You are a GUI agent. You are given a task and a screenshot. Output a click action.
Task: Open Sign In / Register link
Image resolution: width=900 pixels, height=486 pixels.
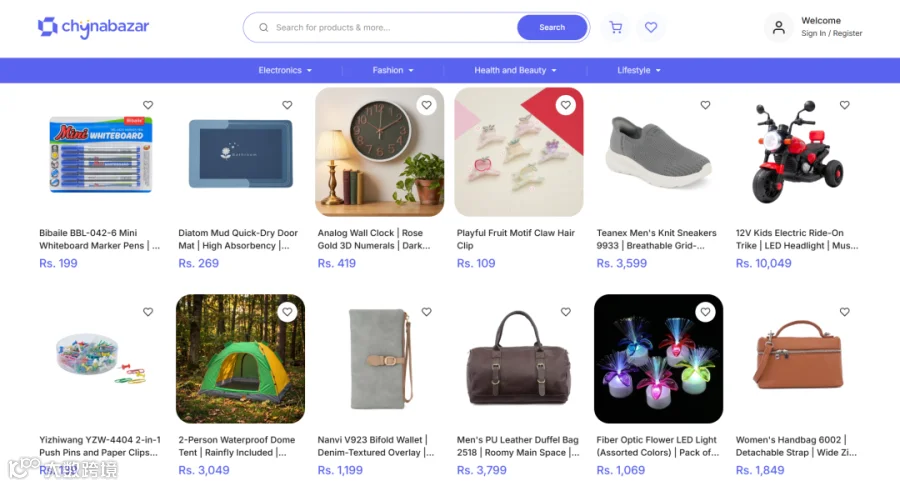click(832, 33)
